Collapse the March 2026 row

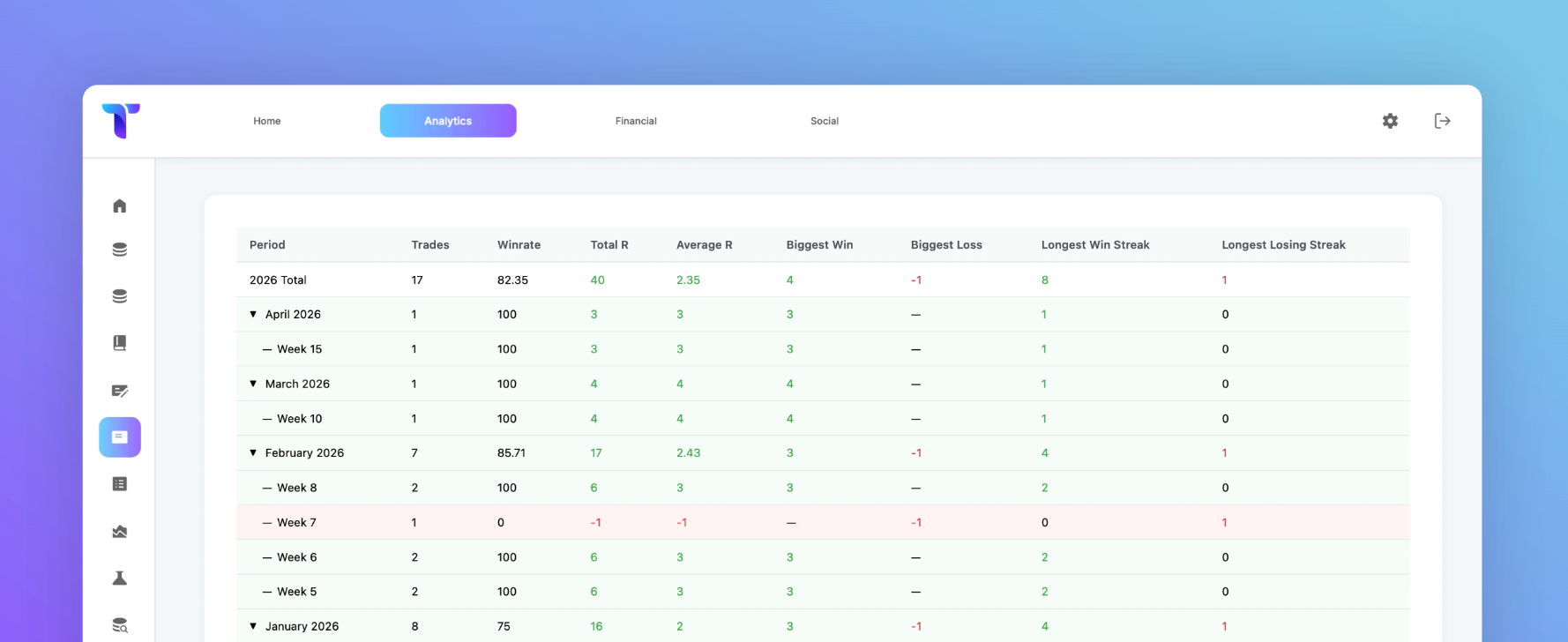(x=253, y=384)
